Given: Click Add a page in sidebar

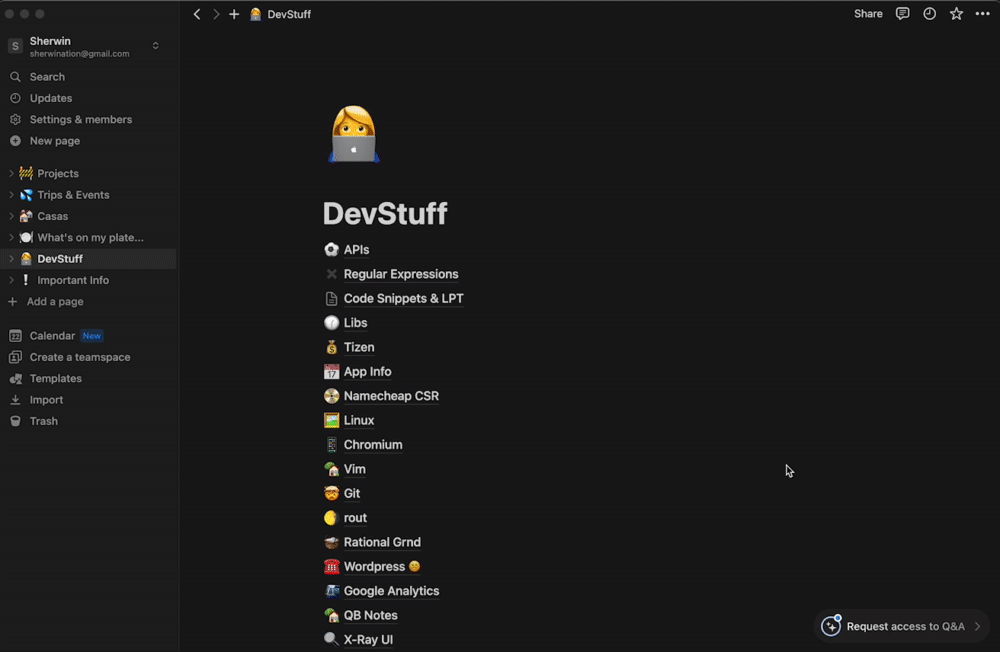Looking at the screenshot, I should [x=55, y=302].
